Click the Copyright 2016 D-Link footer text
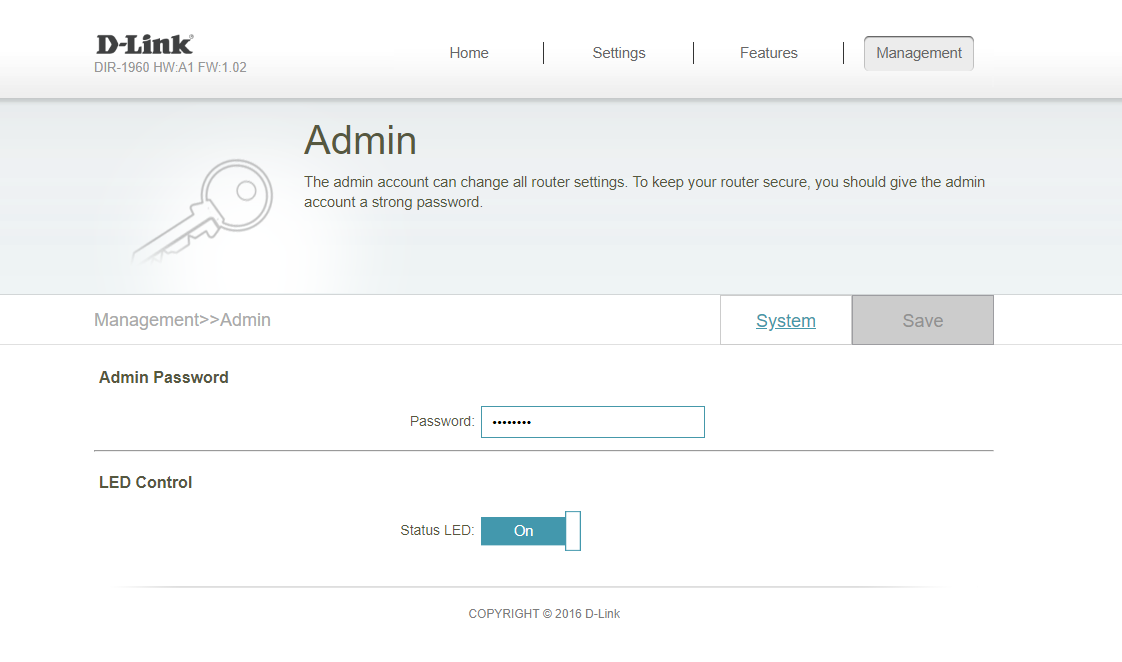This screenshot has height=662, width=1122. [x=544, y=613]
